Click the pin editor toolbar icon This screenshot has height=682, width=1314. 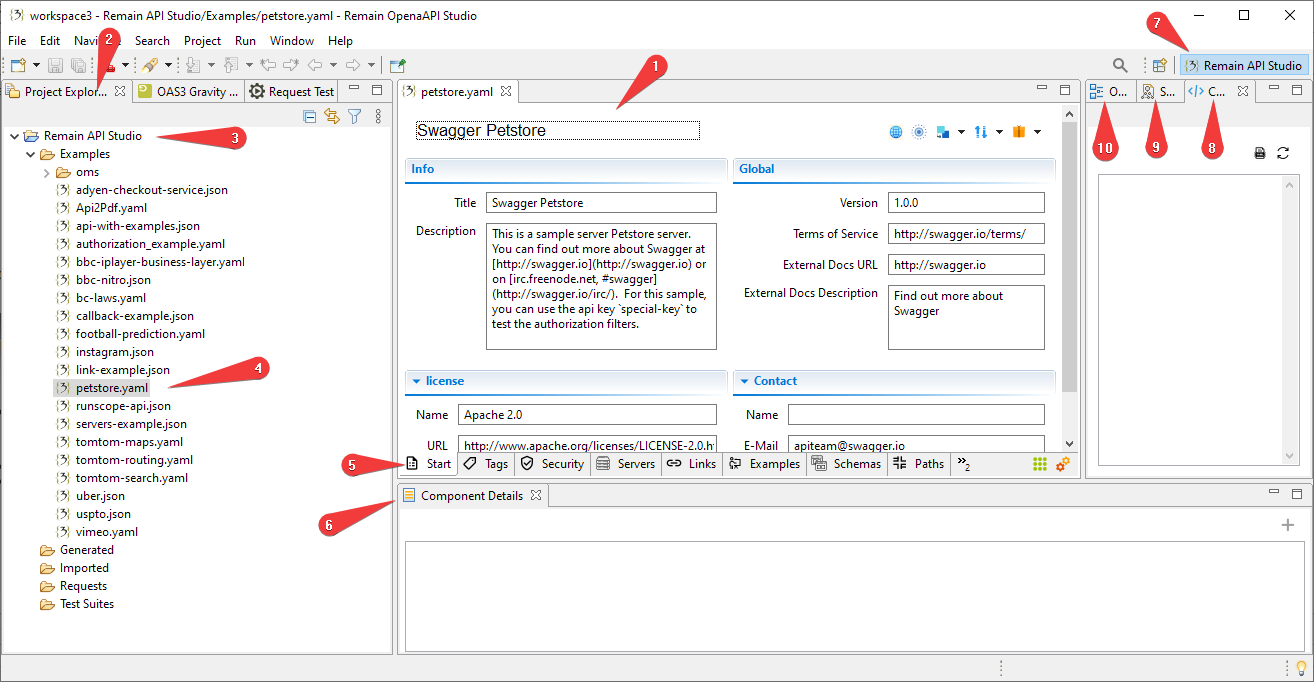pyautogui.click(x=398, y=65)
